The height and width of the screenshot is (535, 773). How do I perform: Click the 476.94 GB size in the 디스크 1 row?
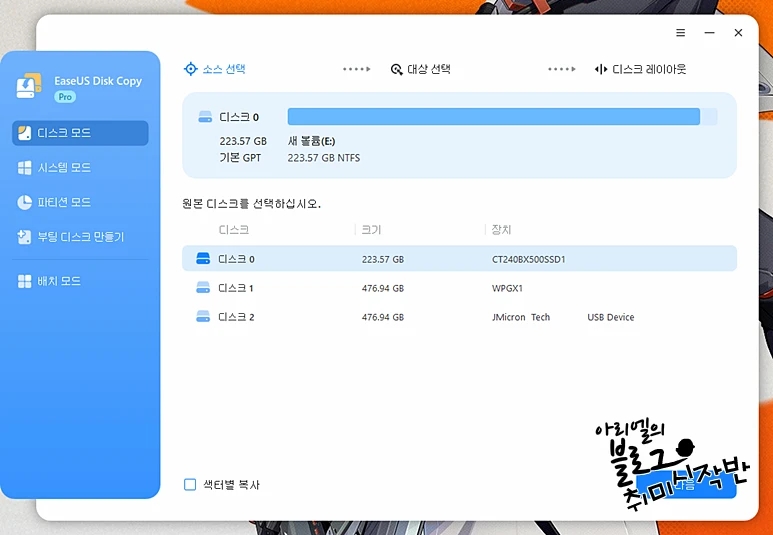coord(383,288)
